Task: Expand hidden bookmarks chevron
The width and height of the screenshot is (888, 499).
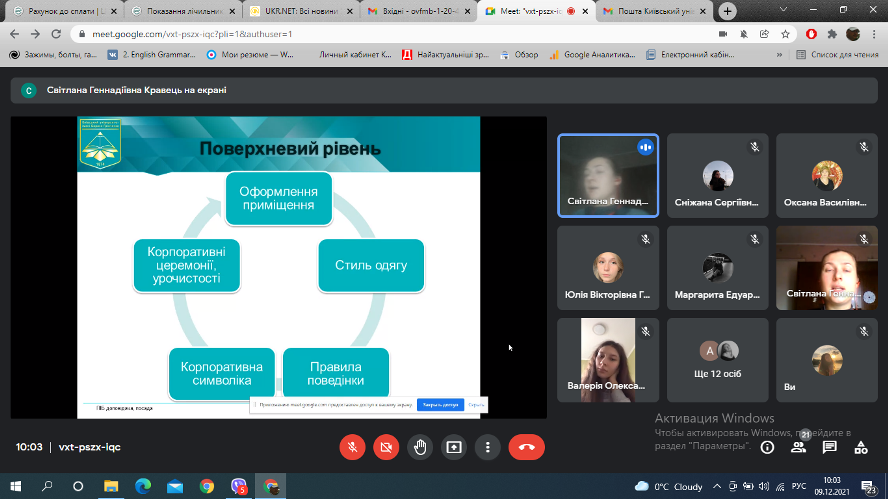Action: click(x=779, y=54)
